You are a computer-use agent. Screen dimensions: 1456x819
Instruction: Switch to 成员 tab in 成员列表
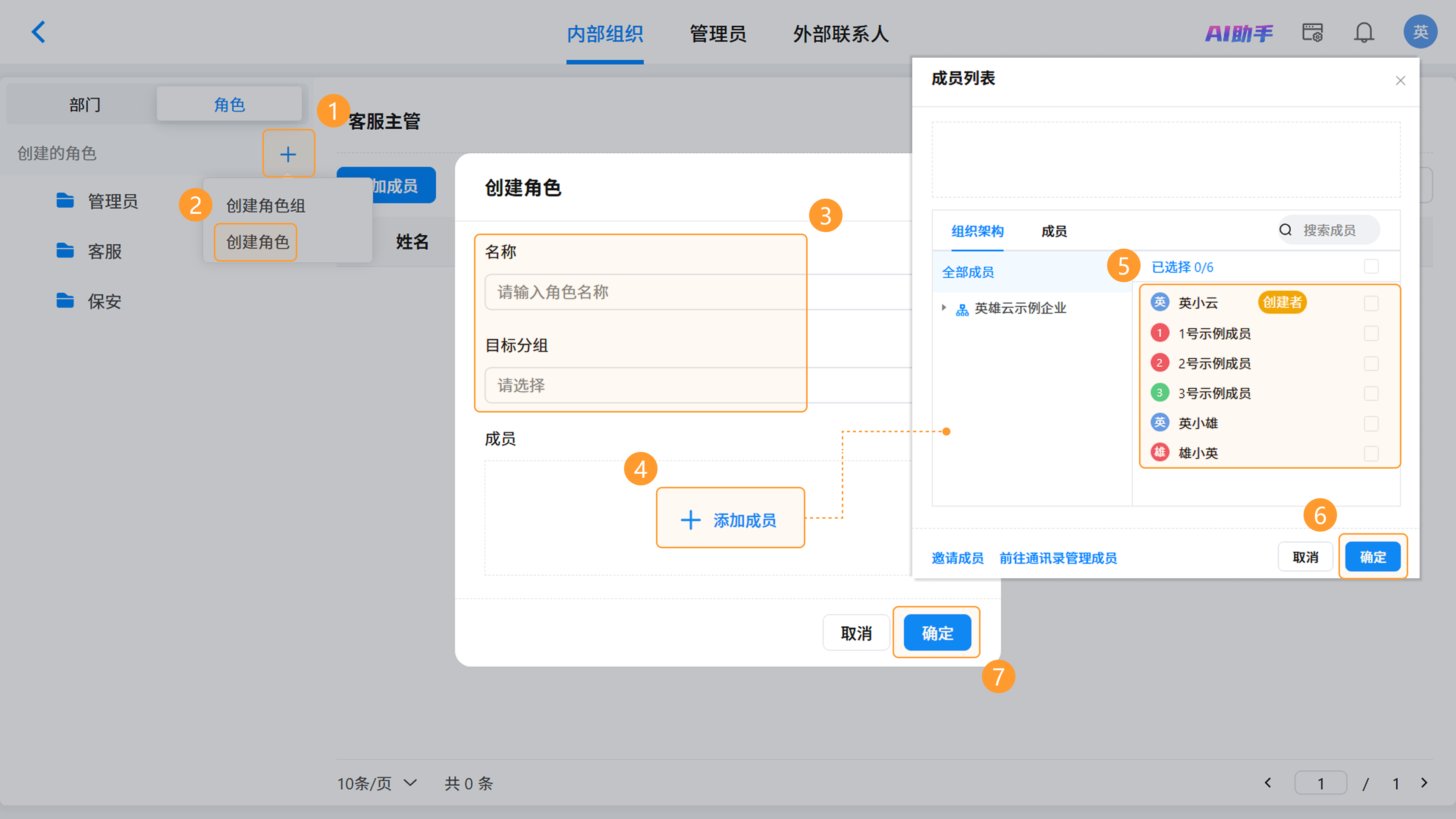[1054, 231]
